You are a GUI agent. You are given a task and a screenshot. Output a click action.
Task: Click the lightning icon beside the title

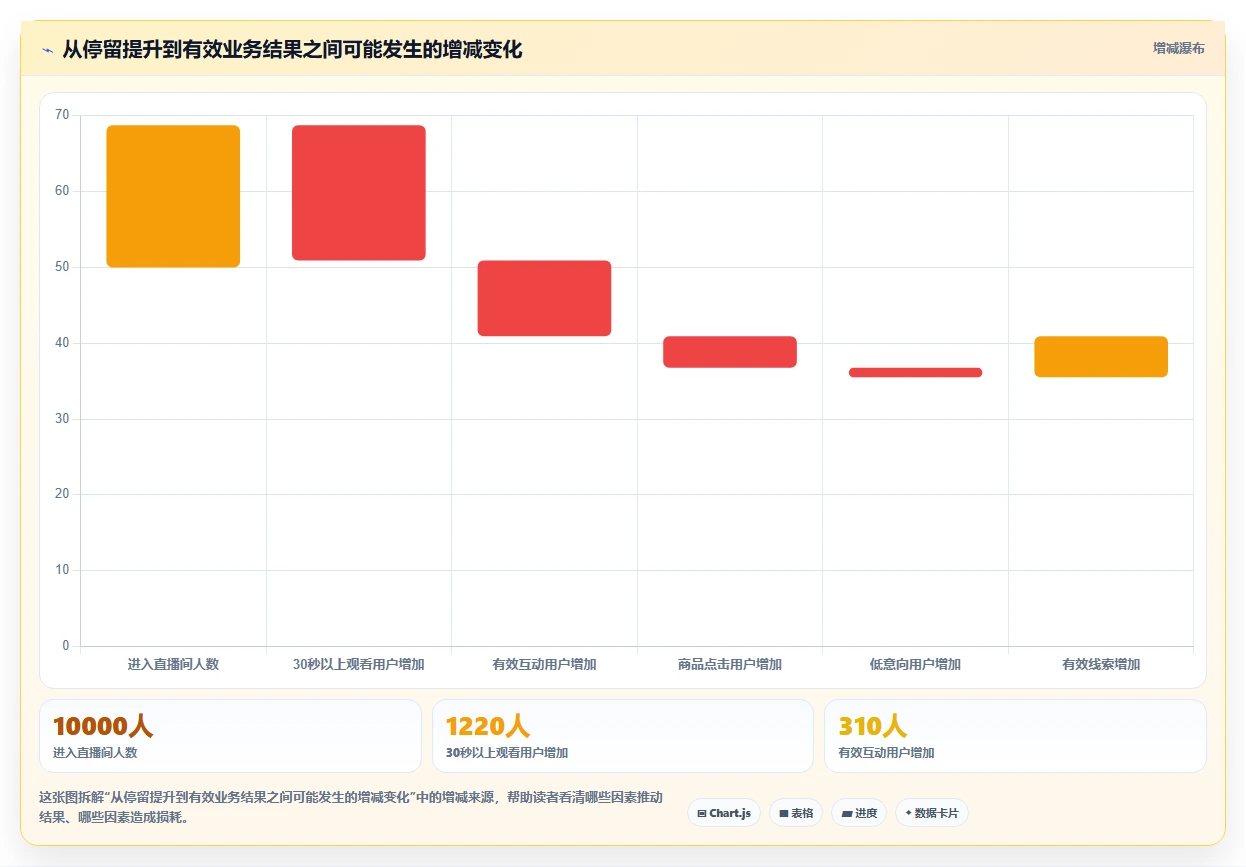pos(48,50)
